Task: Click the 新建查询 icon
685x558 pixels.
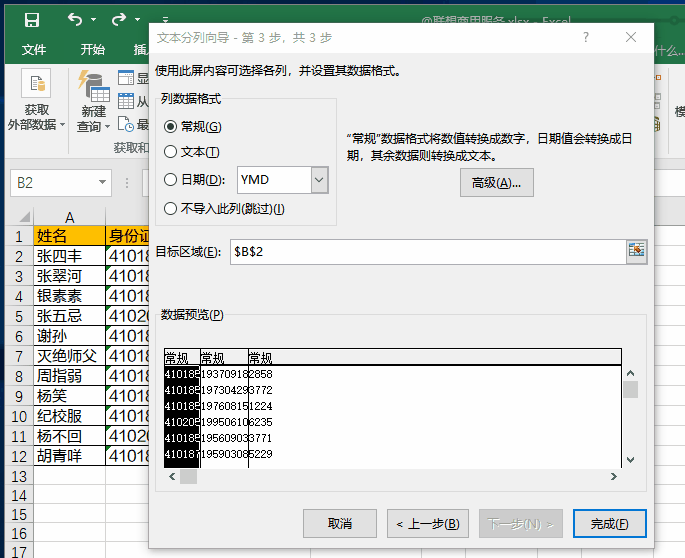Action: [93, 85]
